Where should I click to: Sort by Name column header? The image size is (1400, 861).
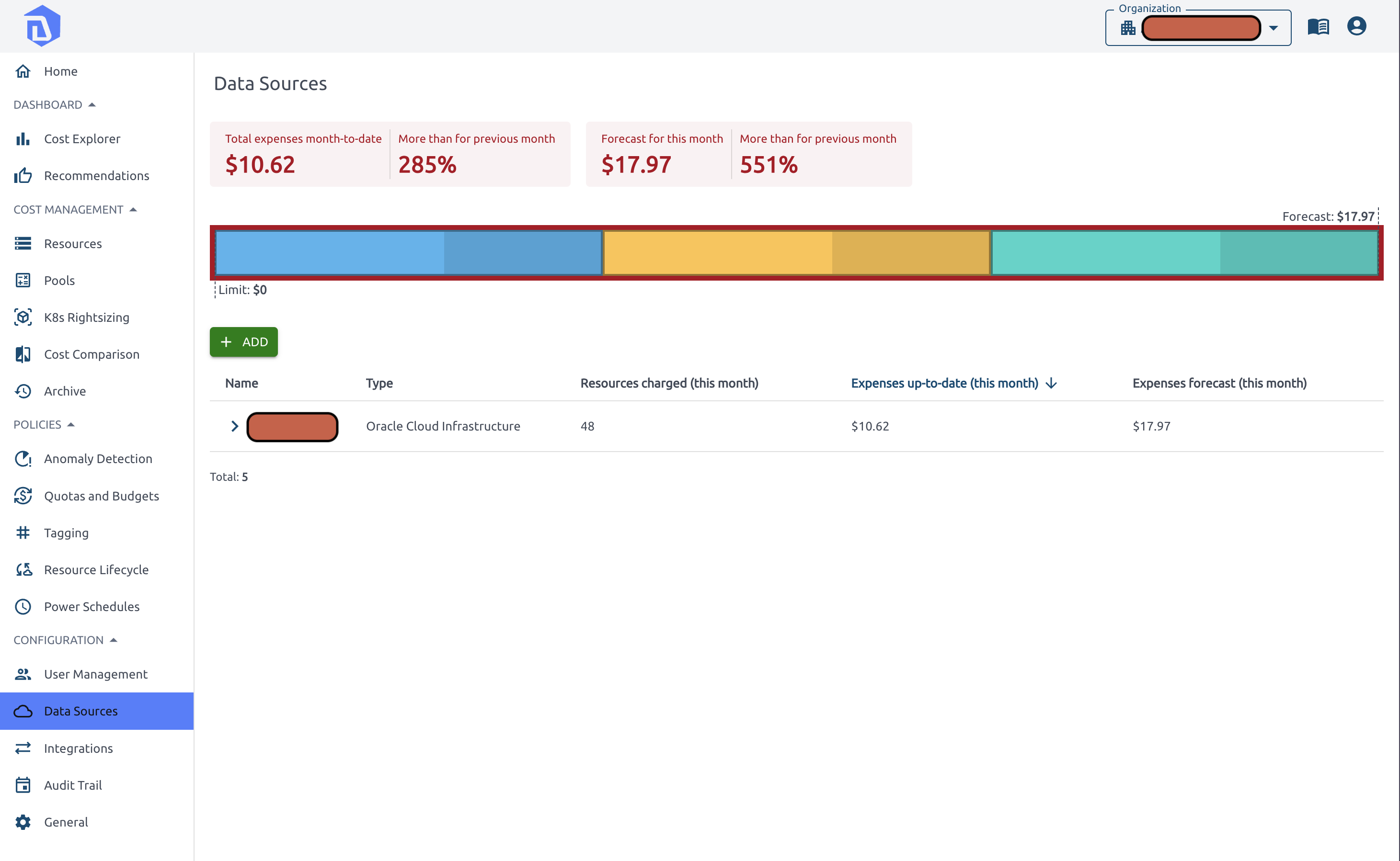point(241,383)
